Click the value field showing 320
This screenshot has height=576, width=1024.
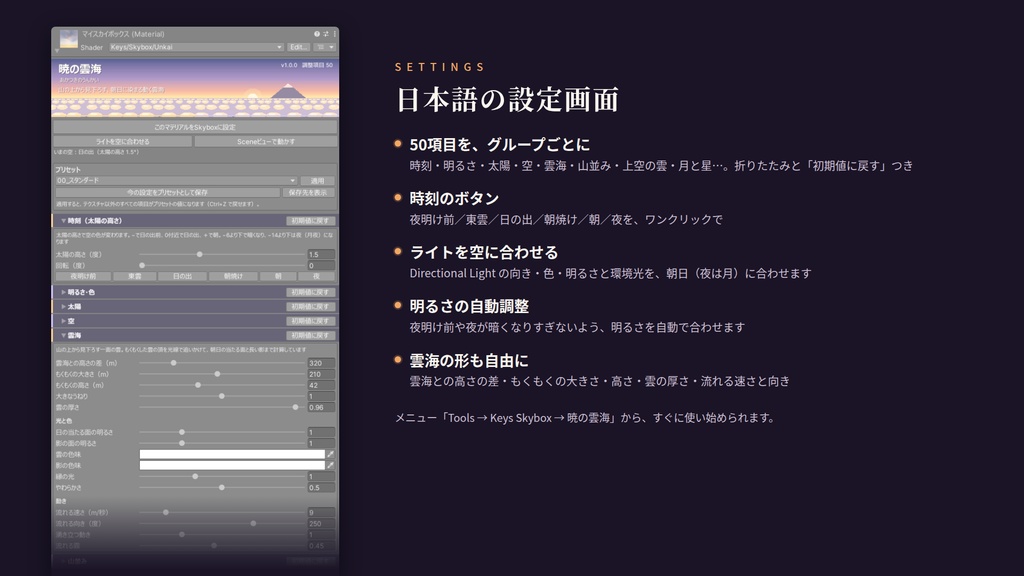(x=321, y=363)
